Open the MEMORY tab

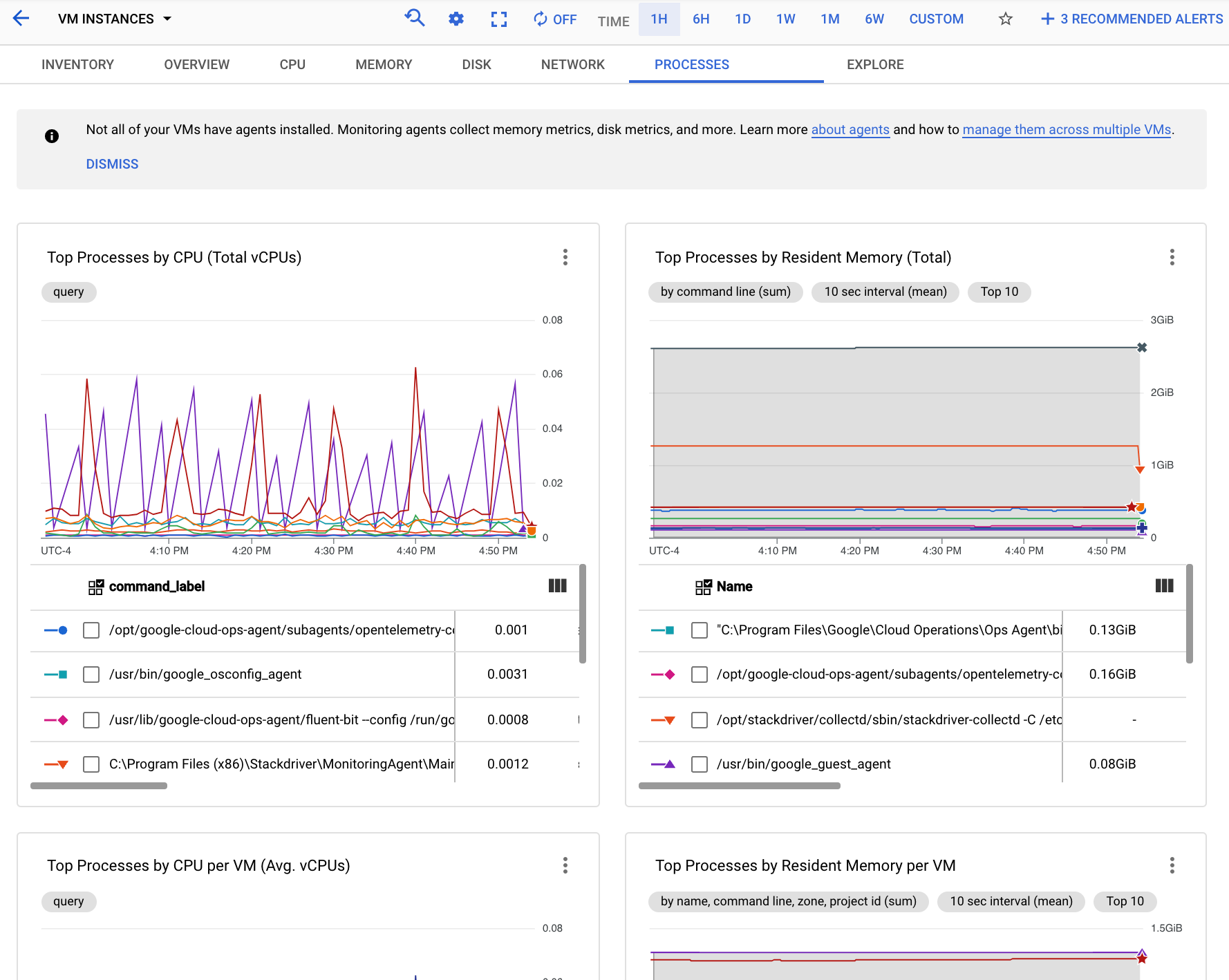point(384,64)
